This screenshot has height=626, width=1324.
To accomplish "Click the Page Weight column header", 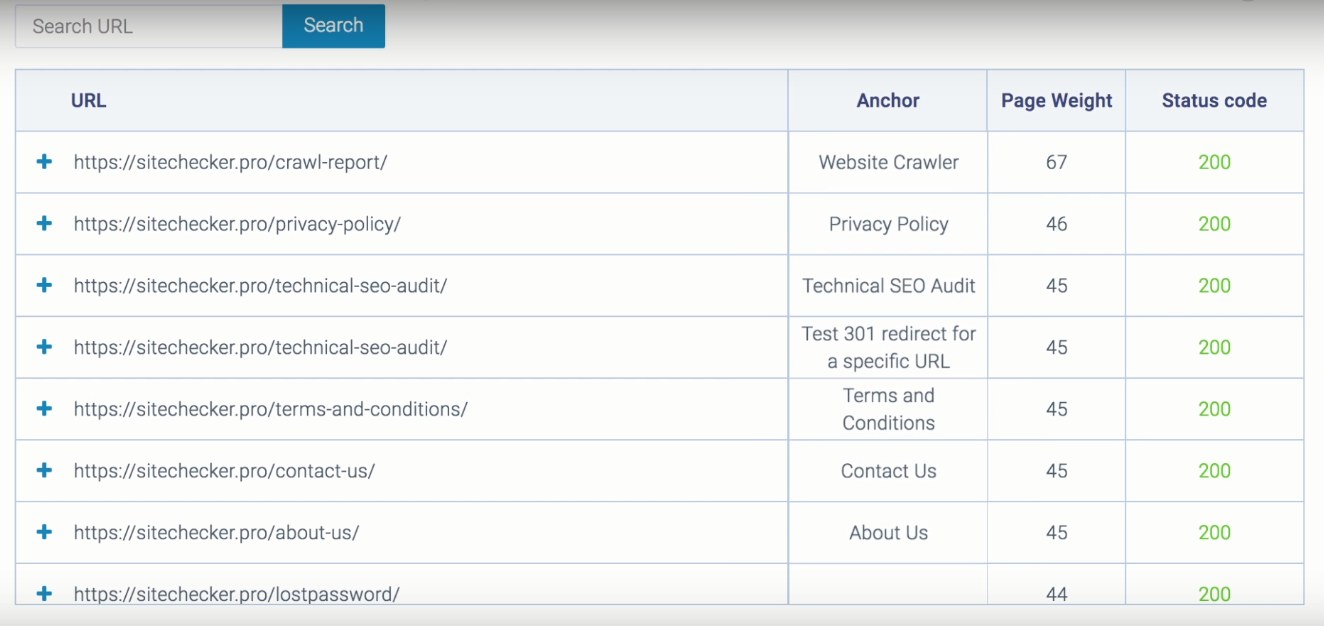I will point(1056,100).
